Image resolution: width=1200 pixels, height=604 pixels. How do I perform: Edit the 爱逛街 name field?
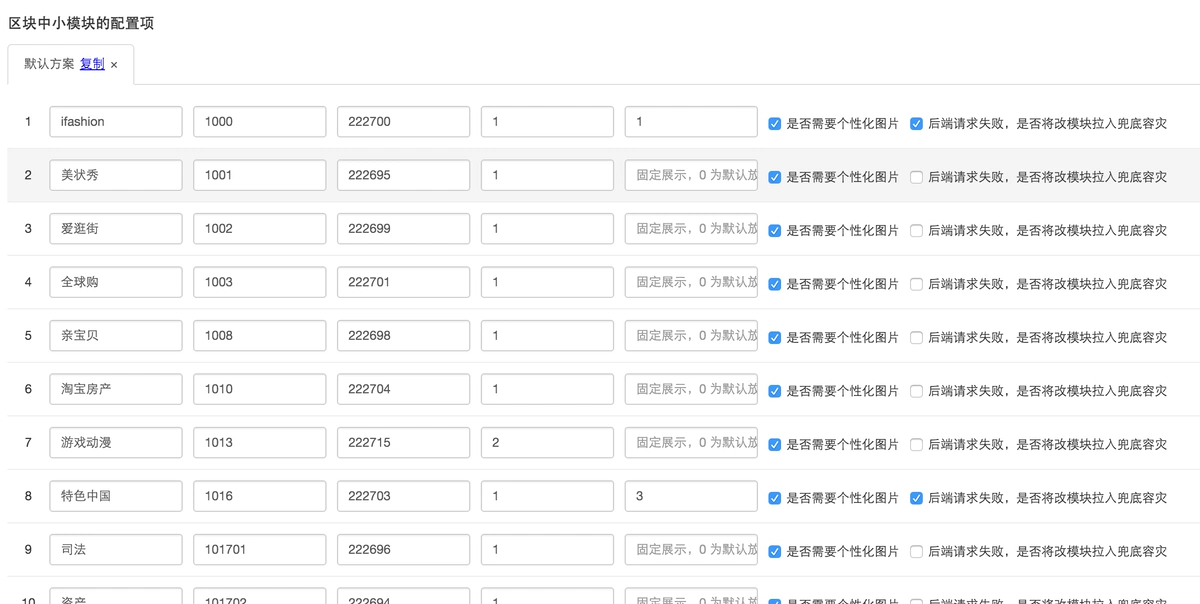[116, 229]
